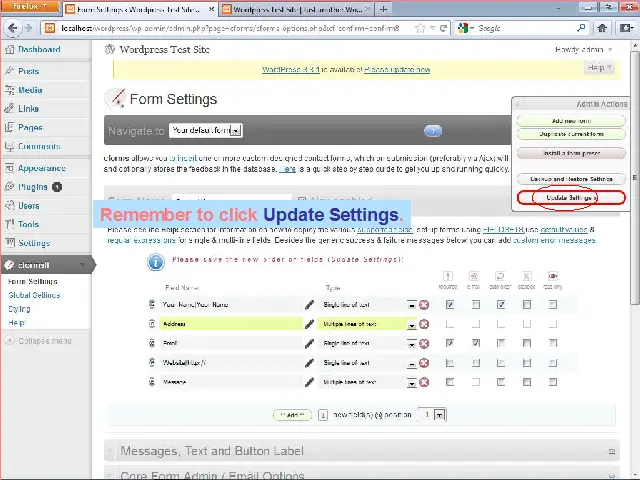Click the pencil edit icon for Website field

coord(309,362)
